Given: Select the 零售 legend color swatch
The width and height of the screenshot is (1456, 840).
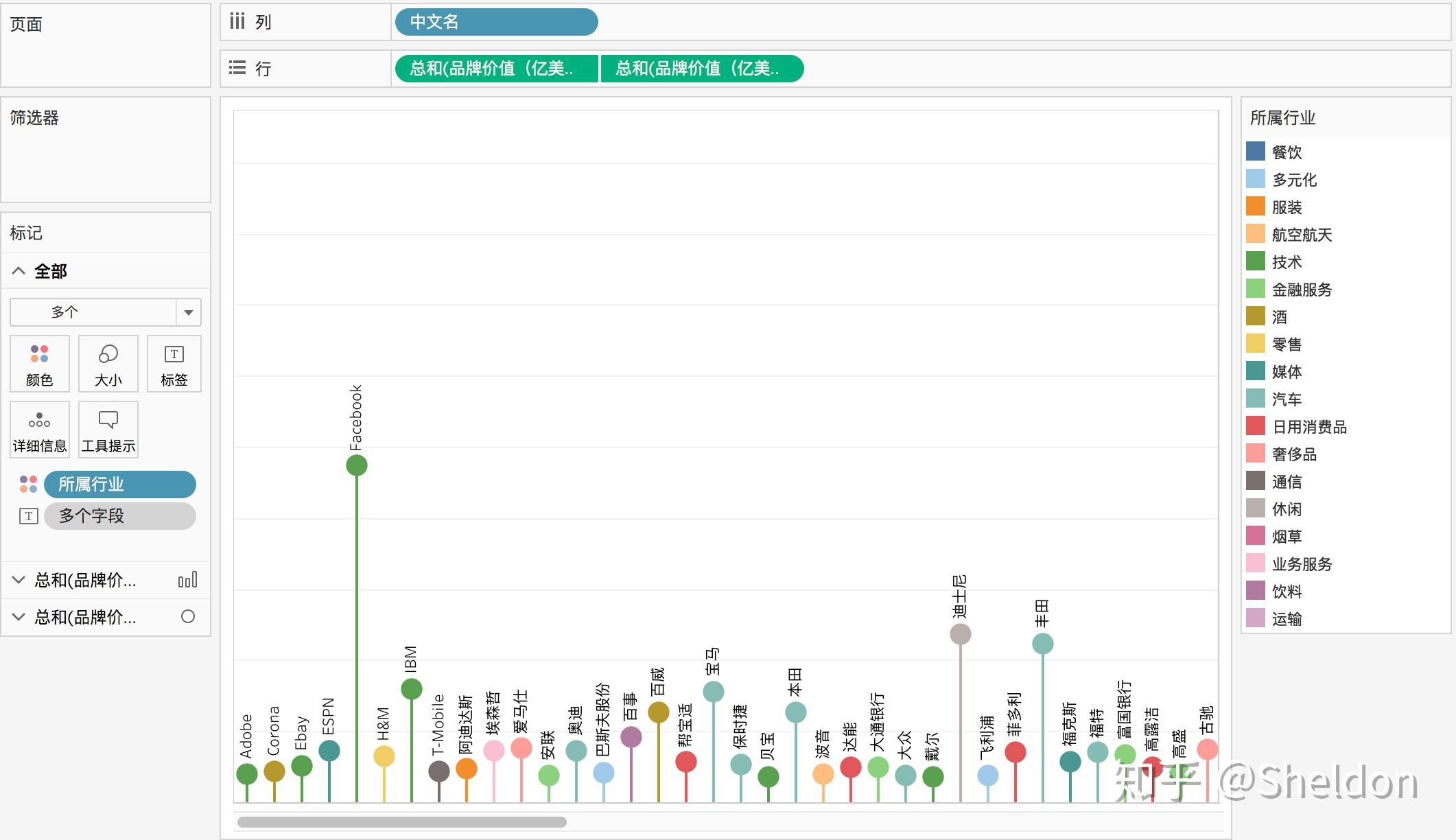Looking at the screenshot, I should [1256, 343].
